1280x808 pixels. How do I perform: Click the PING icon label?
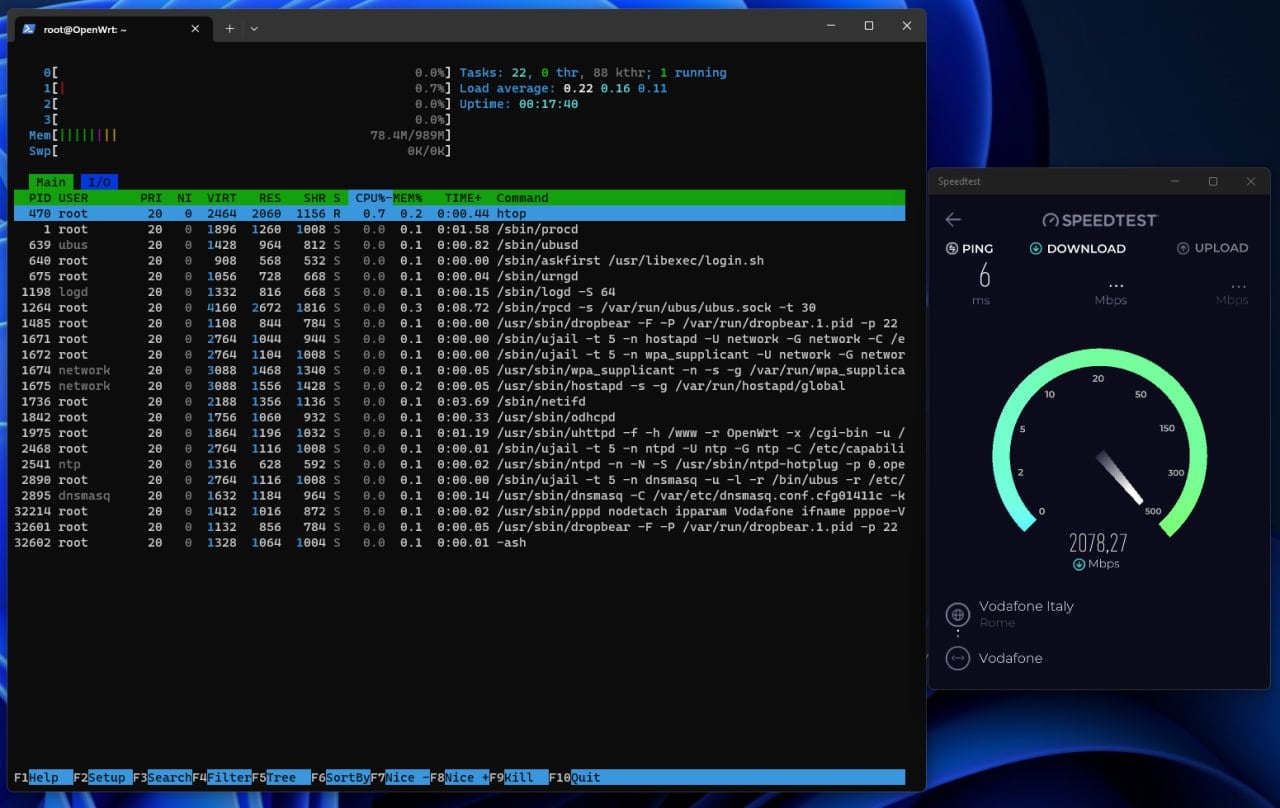pos(969,248)
